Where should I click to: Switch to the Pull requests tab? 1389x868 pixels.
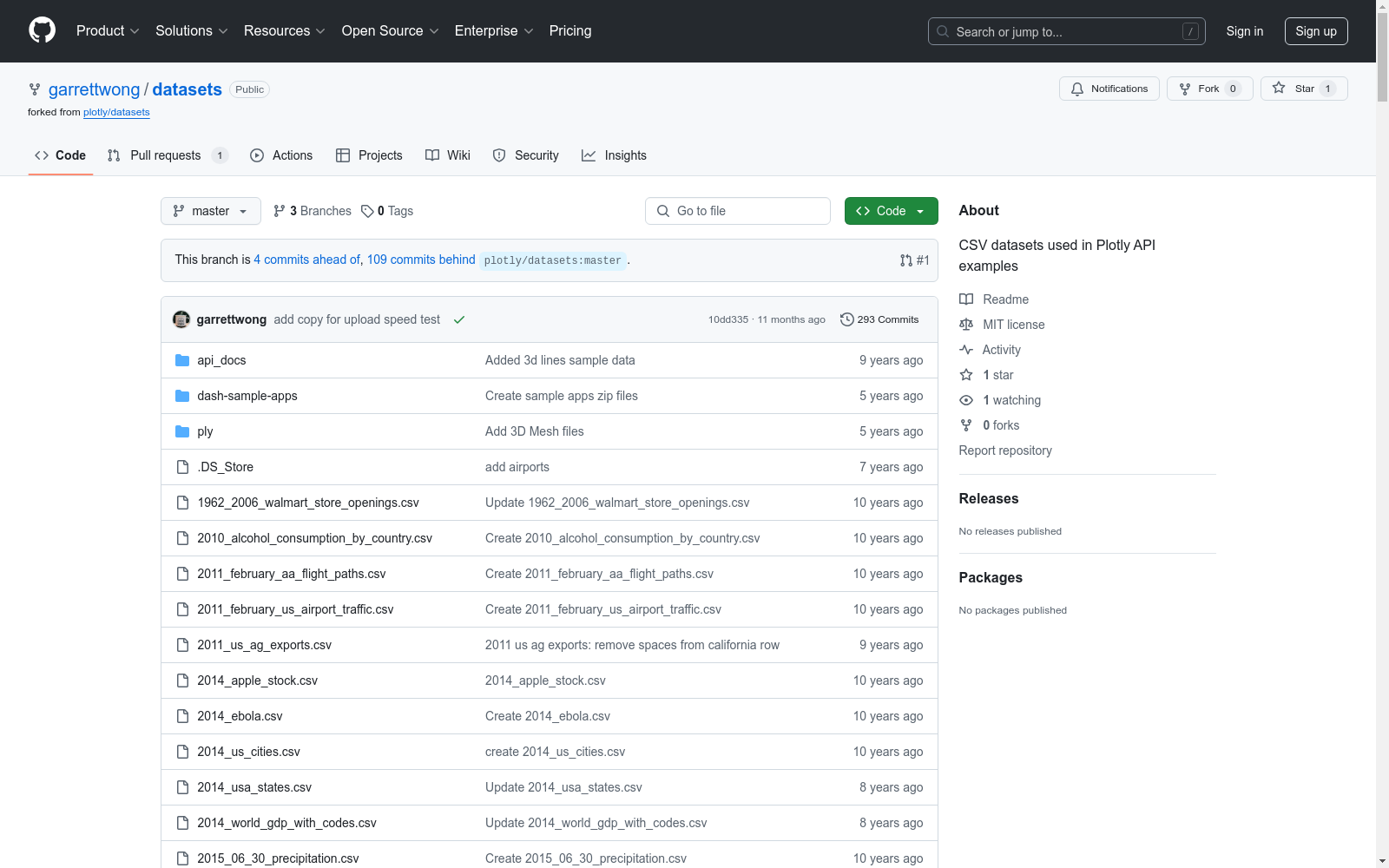(168, 155)
